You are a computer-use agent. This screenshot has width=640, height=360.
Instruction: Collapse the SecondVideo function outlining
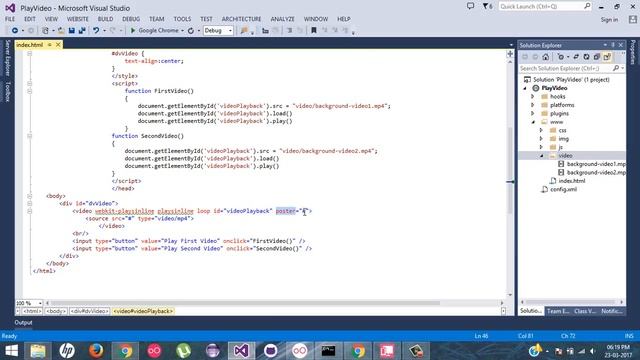click(29, 136)
